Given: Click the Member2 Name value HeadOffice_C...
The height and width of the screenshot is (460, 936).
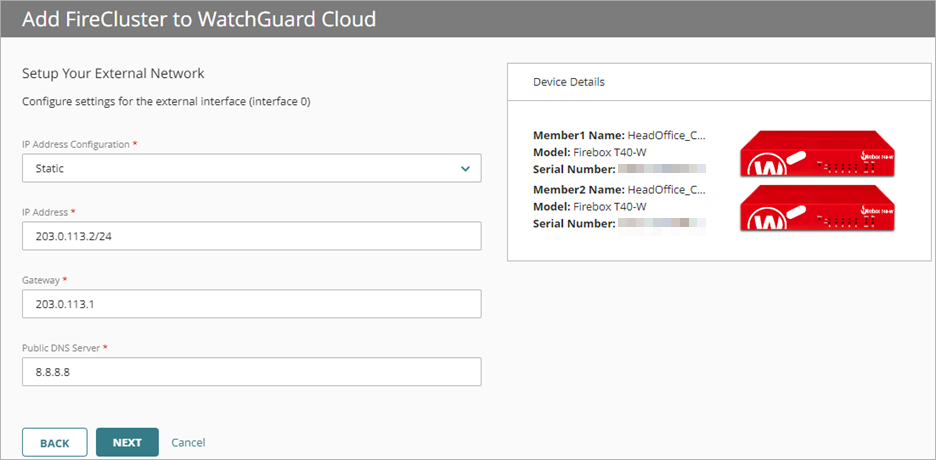Looking at the screenshot, I should point(667,190).
